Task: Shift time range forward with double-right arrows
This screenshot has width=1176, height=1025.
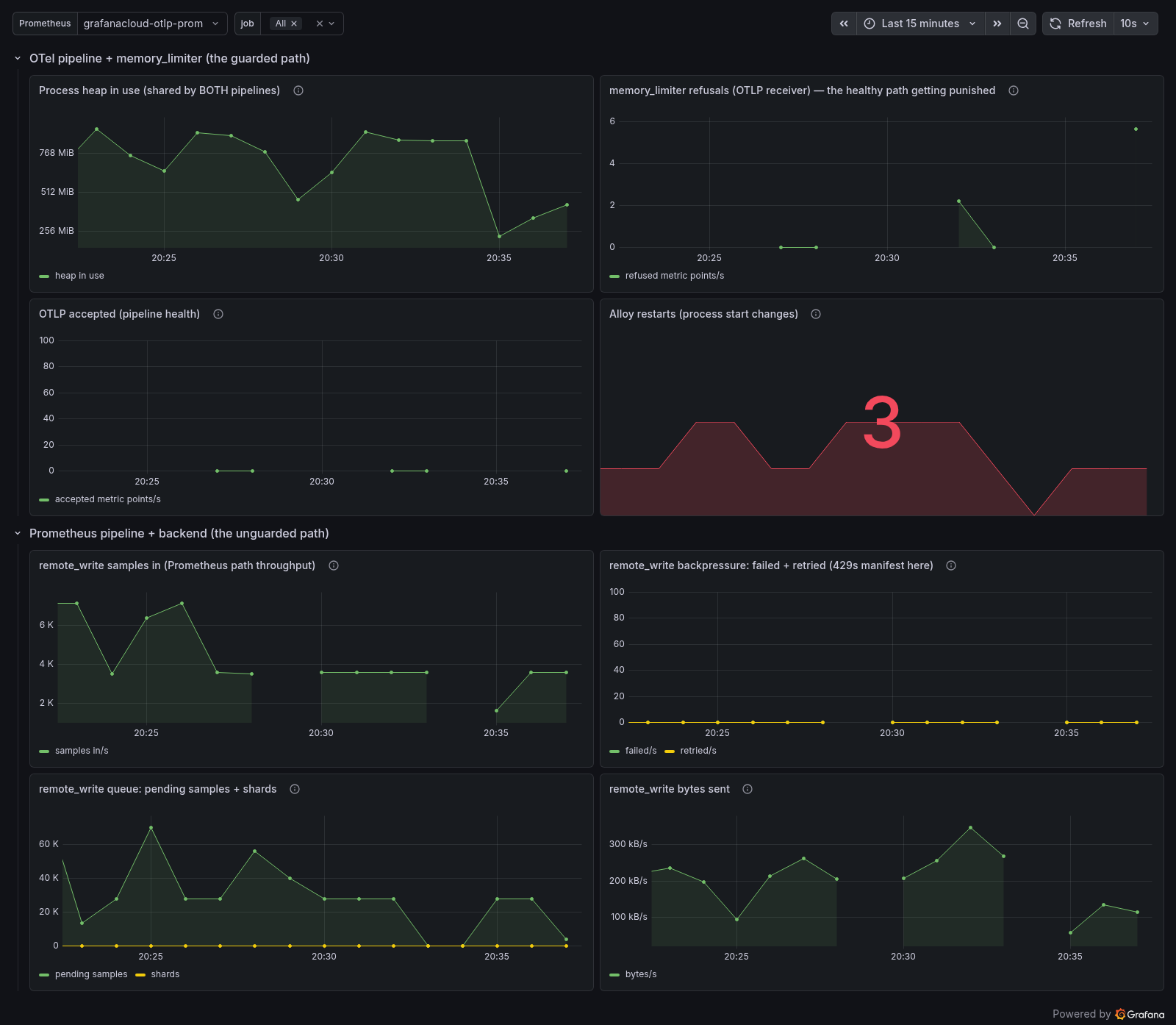Action: [x=997, y=24]
